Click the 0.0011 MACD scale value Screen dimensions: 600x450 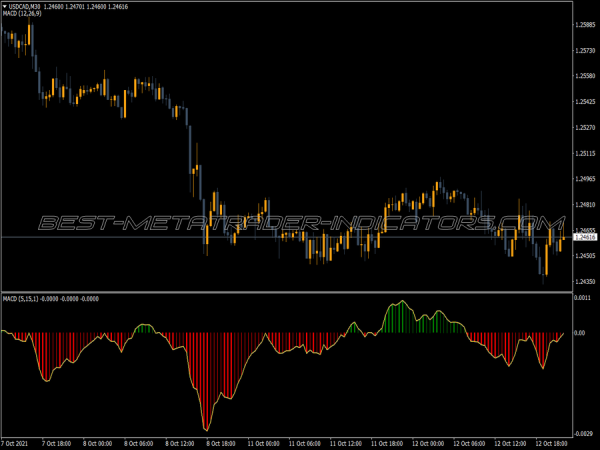(582, 298)
